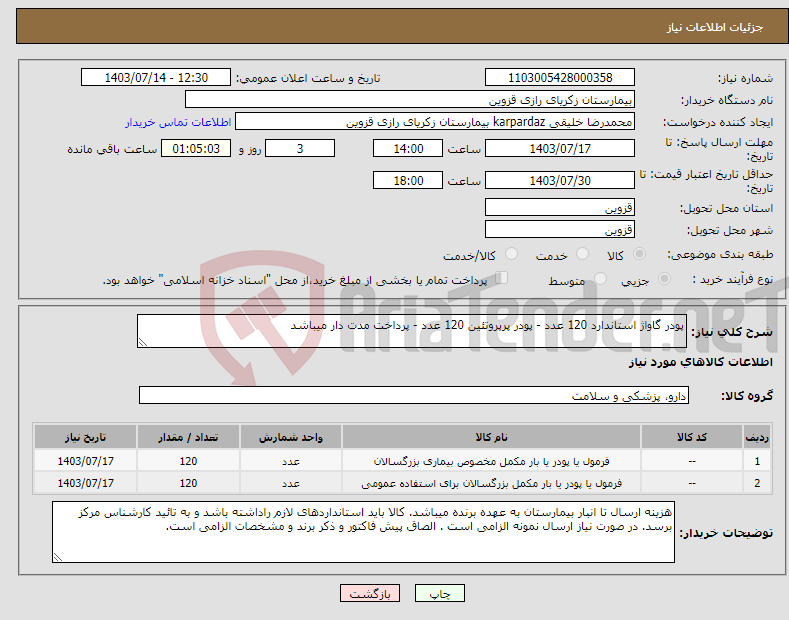The height and width of the screenshot is (620, 789).
Task: Click the تاریخ نیاز column header
Action: click(x=86, y=437)
